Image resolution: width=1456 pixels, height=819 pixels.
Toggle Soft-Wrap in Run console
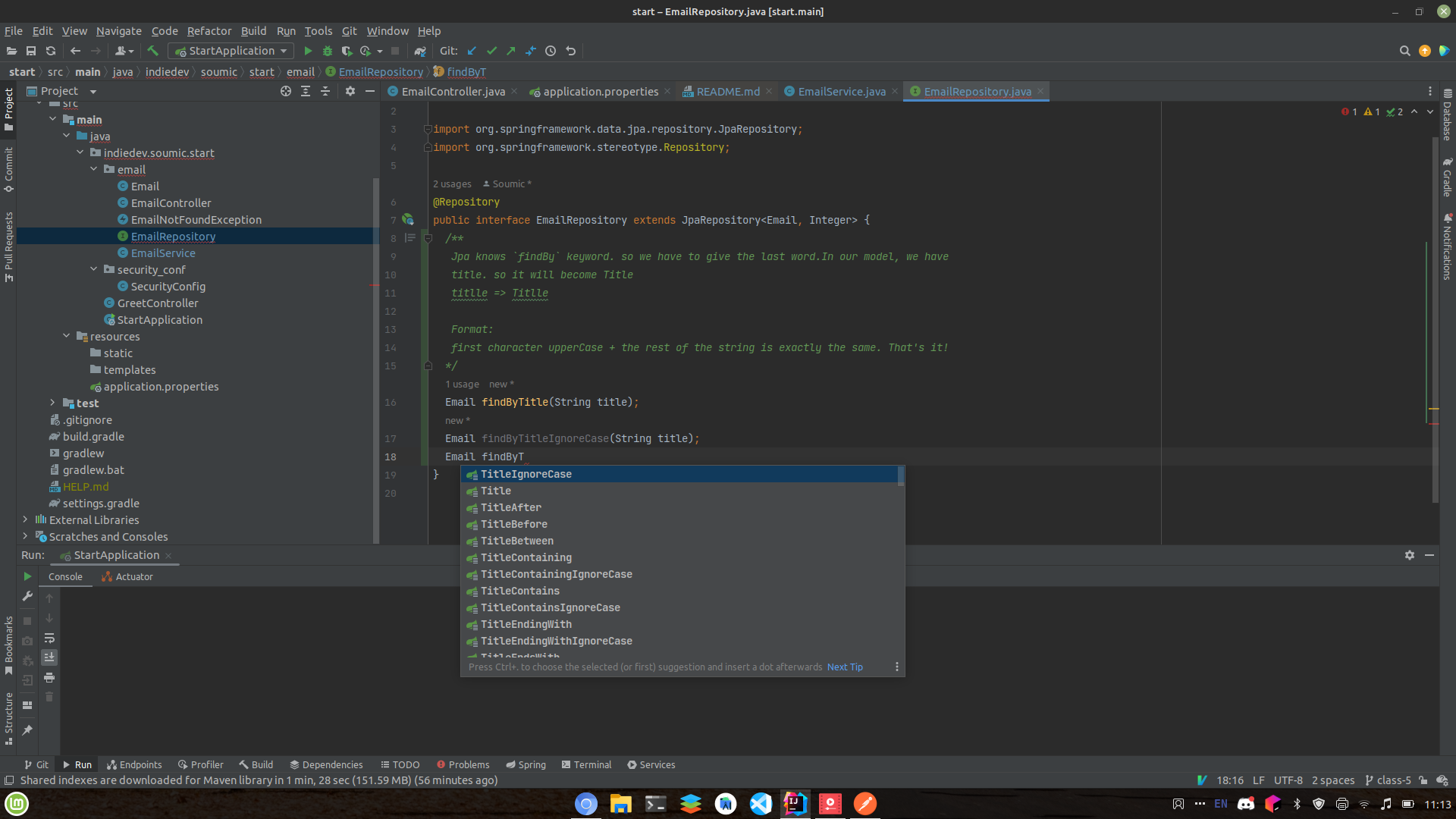coord(49,638)
